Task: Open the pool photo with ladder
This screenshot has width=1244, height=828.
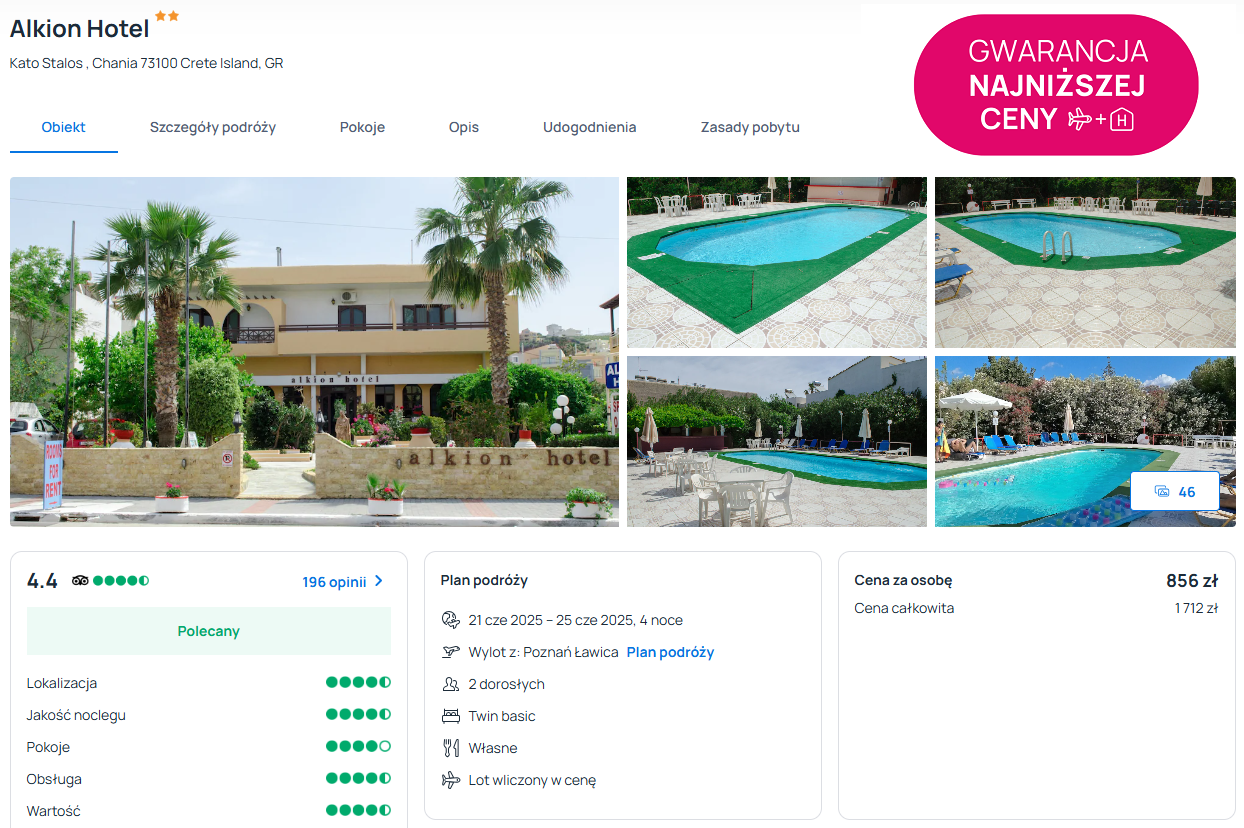Action: (x=1085, y=262)
